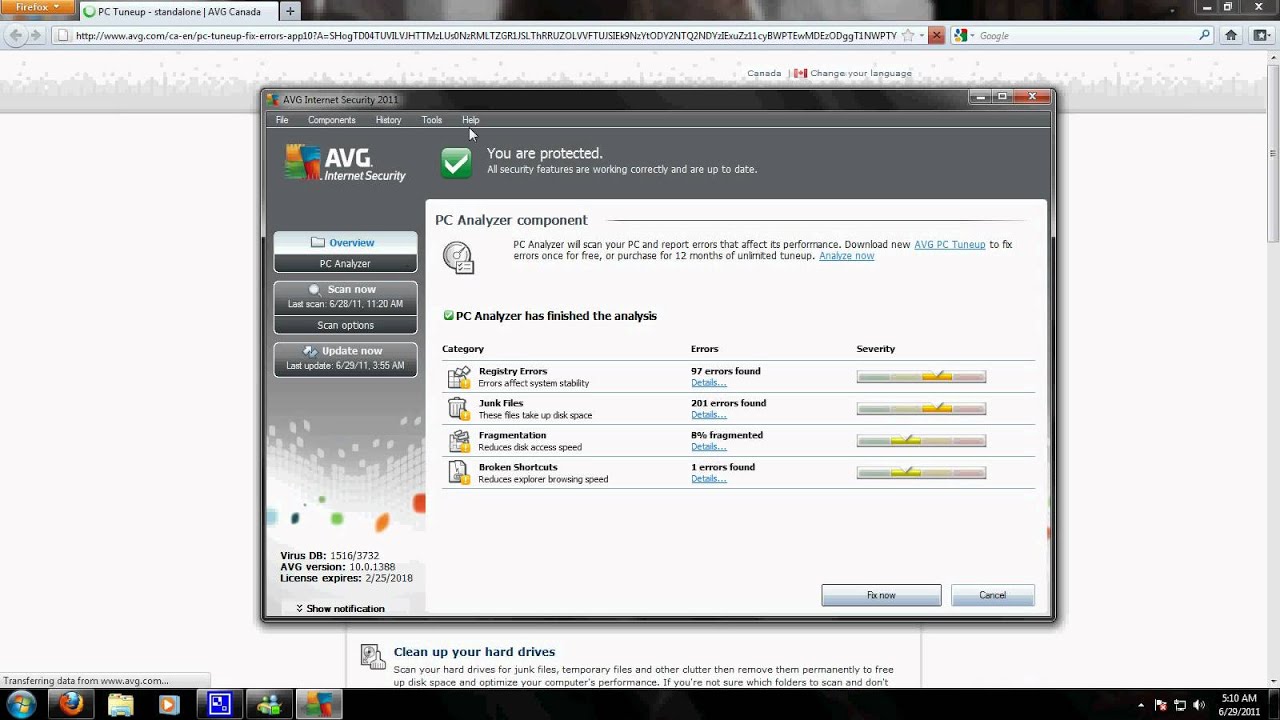Click the Junk Files severity bar
This screenshot has height=720, width=1280.
click(921, 409)
